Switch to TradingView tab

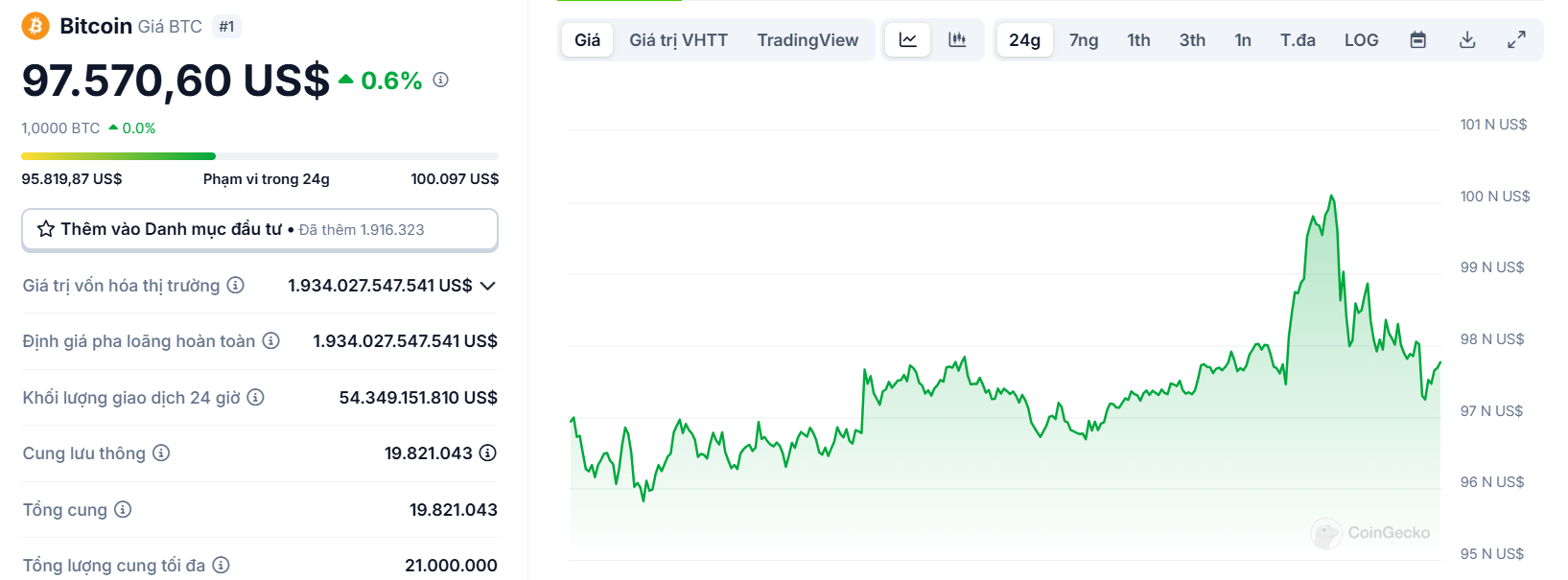click(x=807, y=40)
